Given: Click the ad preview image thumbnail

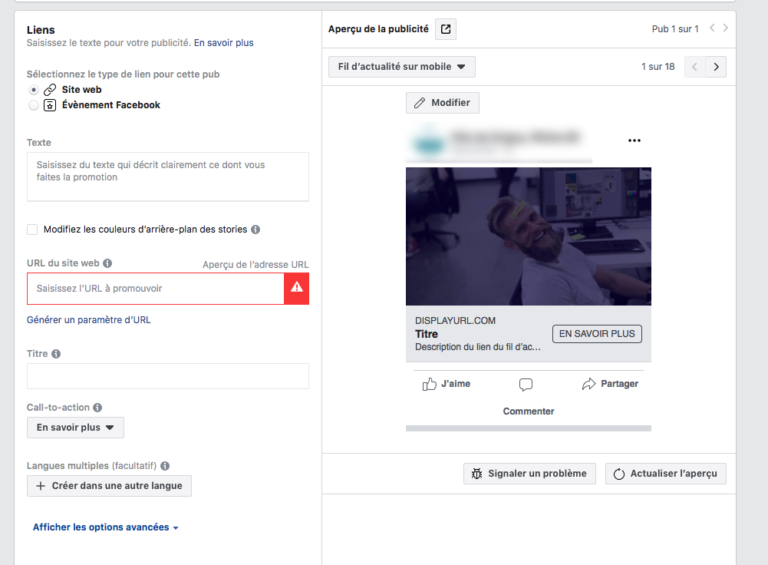Looking at the screenshot, I should tap(528, 236).
